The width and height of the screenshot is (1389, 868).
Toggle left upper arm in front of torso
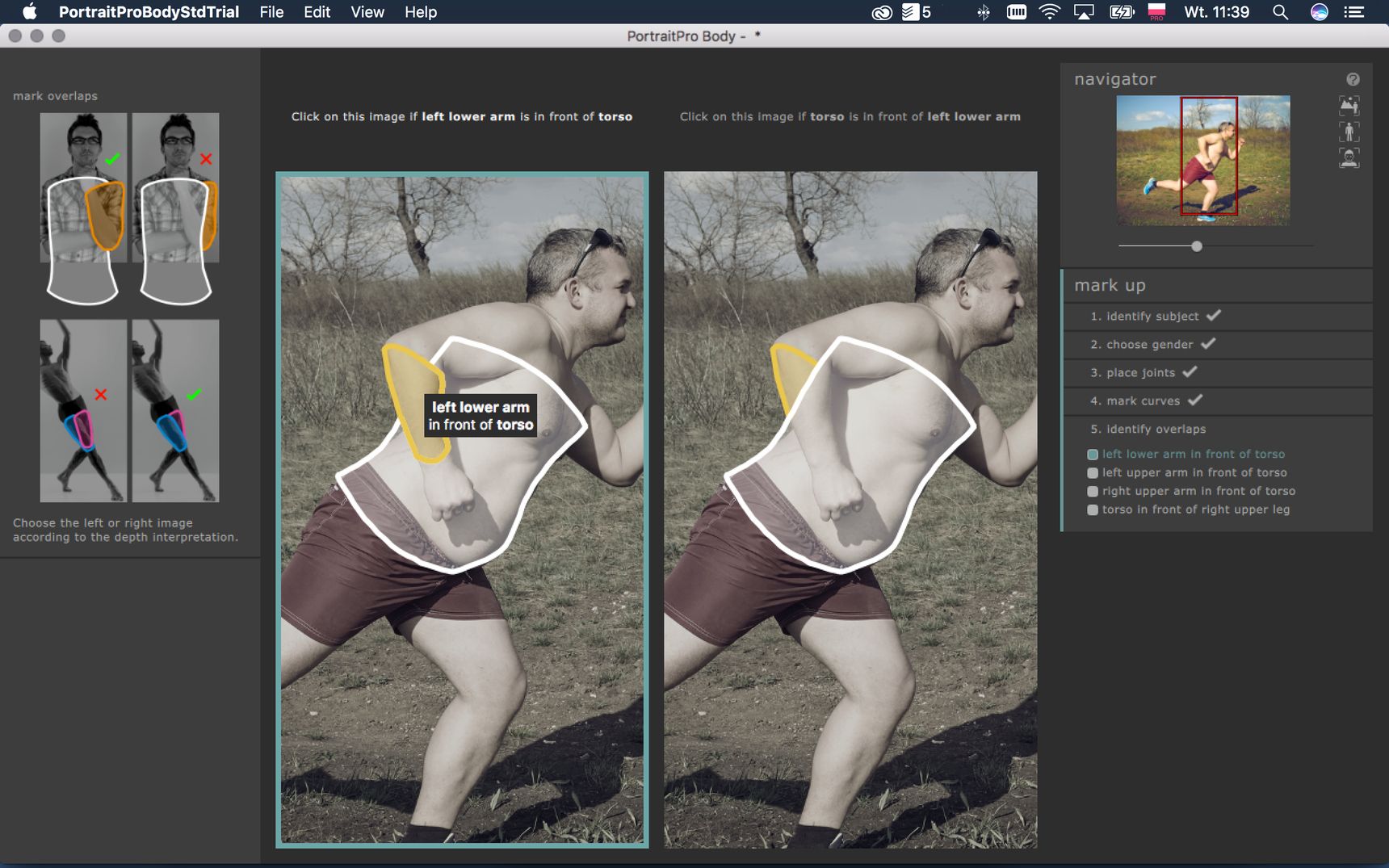coord(1093,473)
